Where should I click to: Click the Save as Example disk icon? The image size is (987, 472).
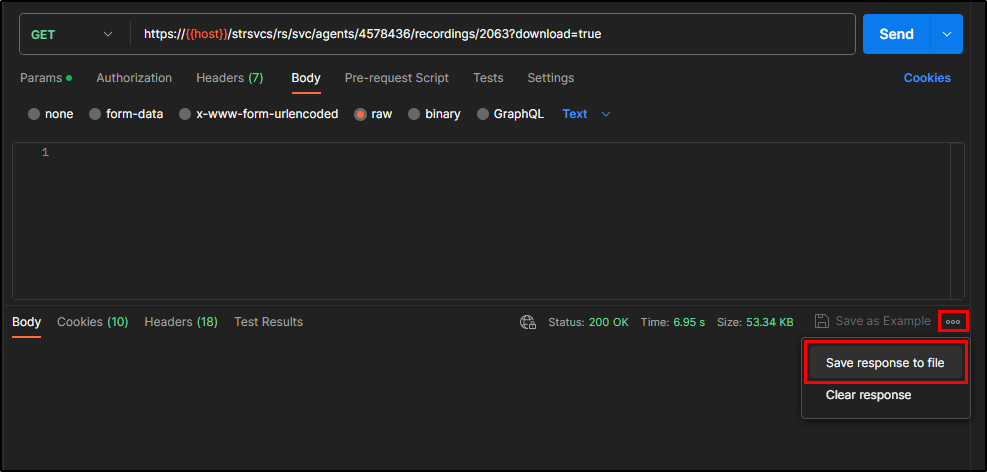pos(821,321)
